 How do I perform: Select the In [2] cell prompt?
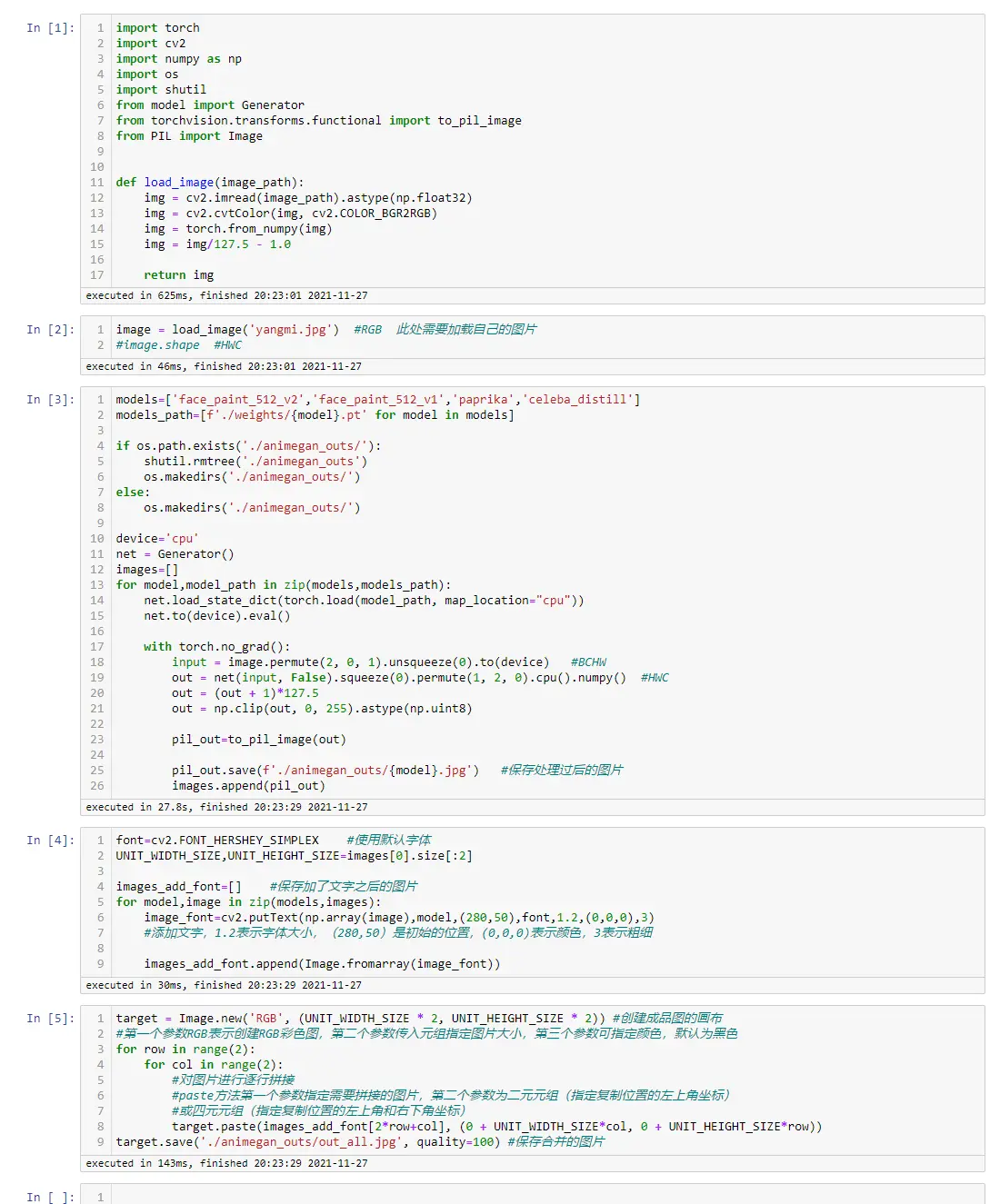point(49,330)
